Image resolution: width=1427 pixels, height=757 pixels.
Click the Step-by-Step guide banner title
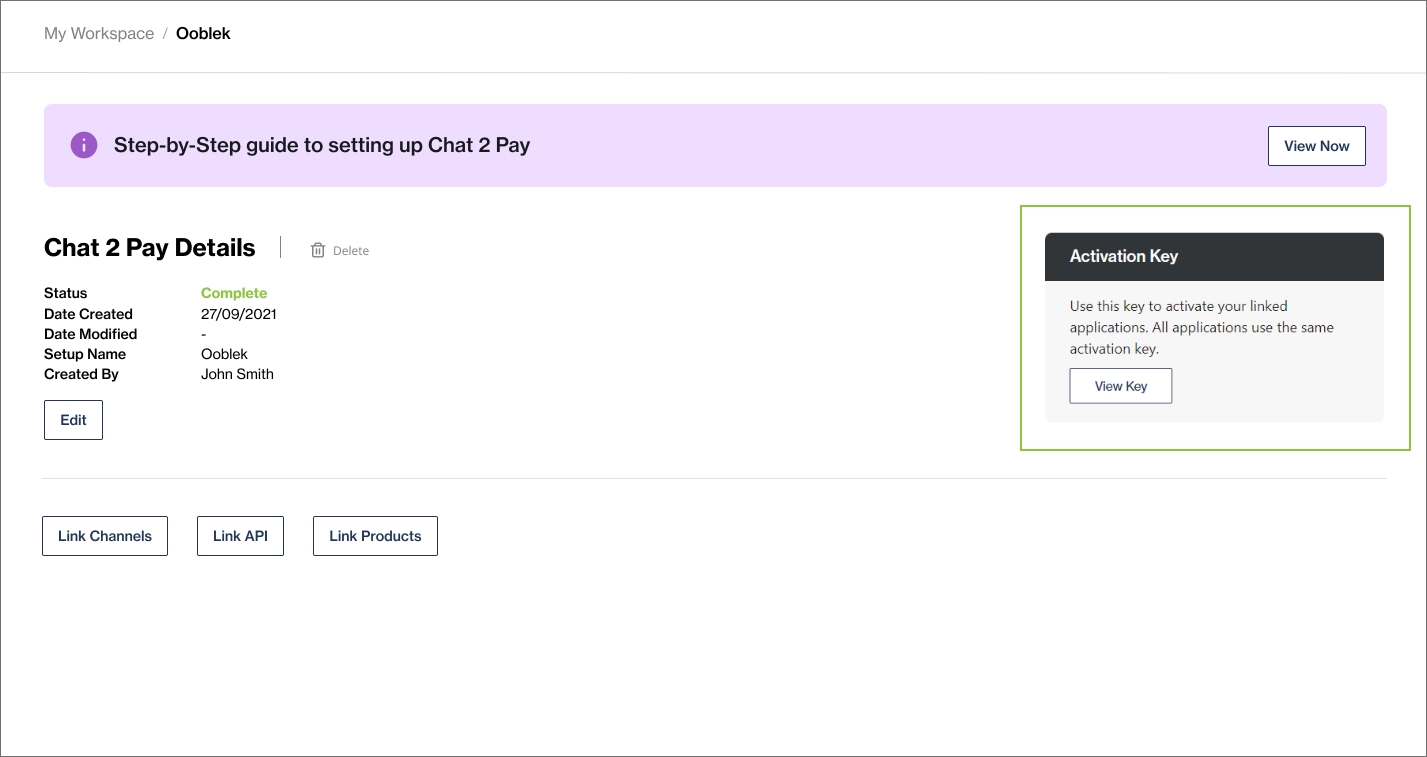coord(322,145)
